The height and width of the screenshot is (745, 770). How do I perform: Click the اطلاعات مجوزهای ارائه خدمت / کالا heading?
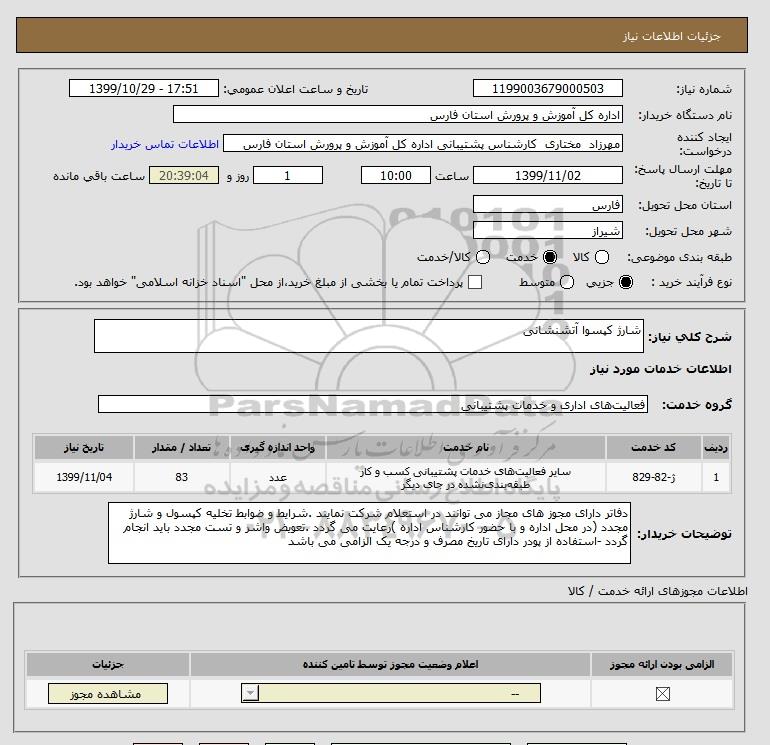pyautogui.click(x=658, y=591)
